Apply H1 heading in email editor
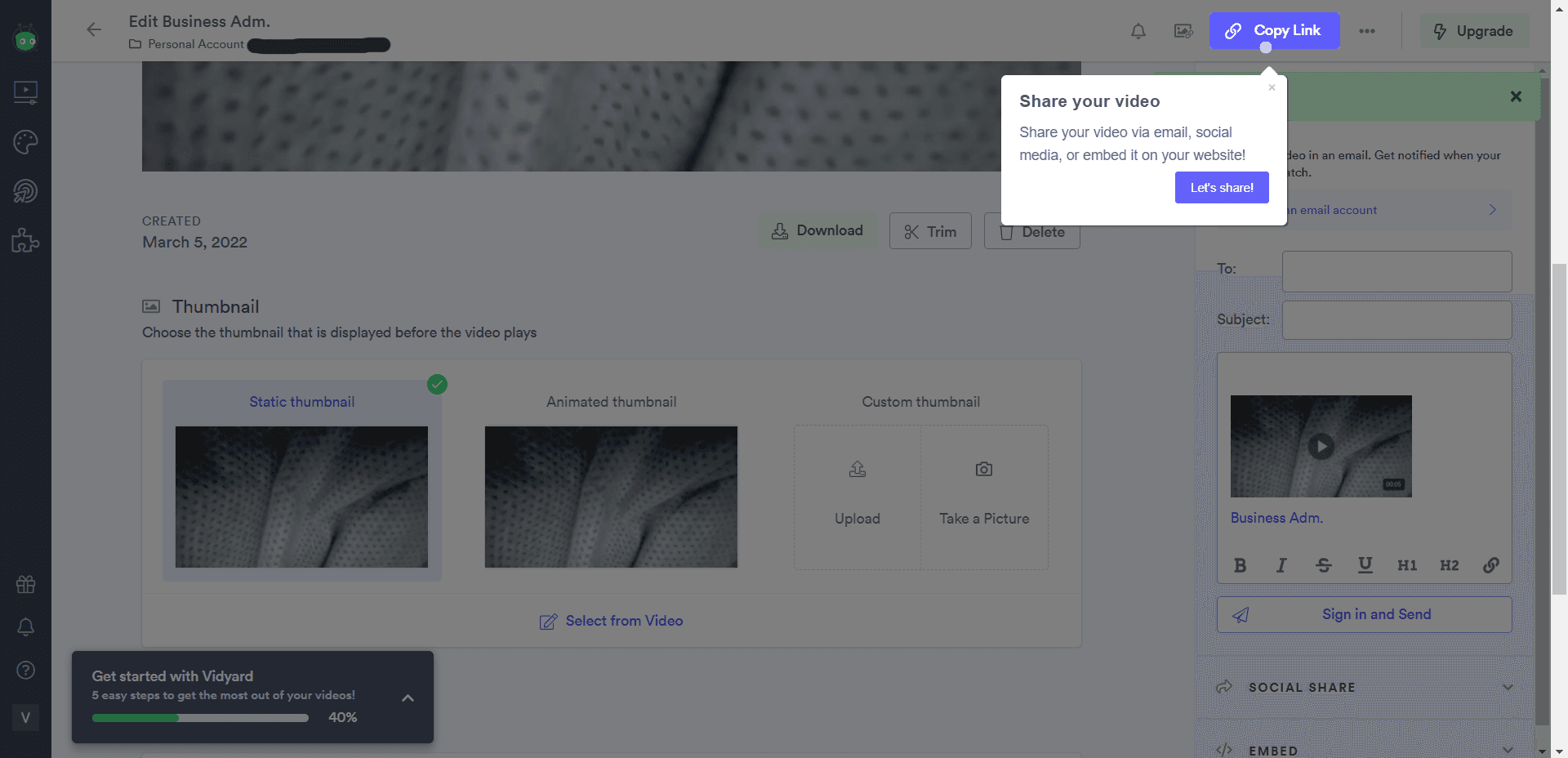The image size is (1568, 758). pos(1407,565)
